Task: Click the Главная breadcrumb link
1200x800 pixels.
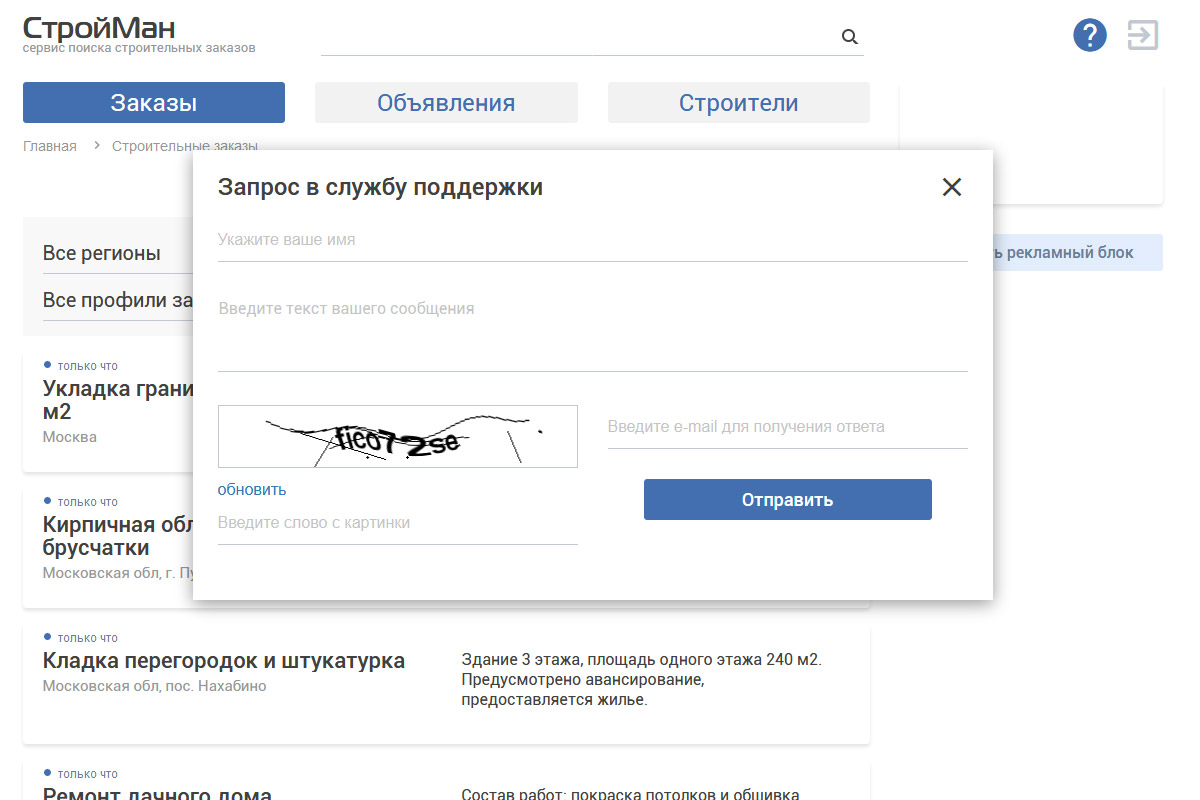Action: click(x=50, y=146)
